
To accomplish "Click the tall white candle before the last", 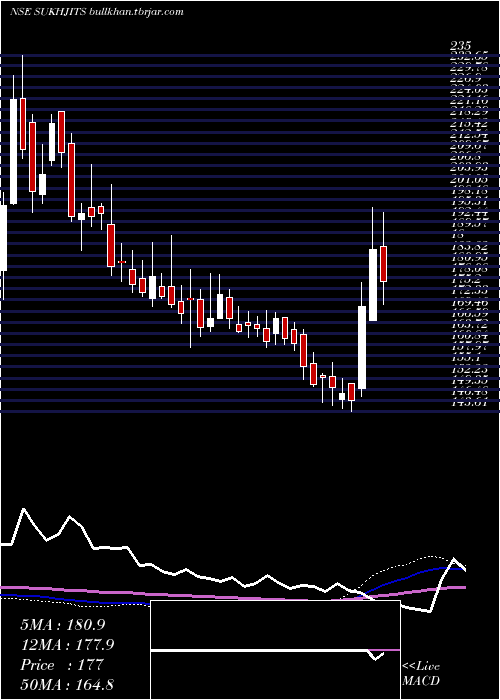I will (373, 285).
